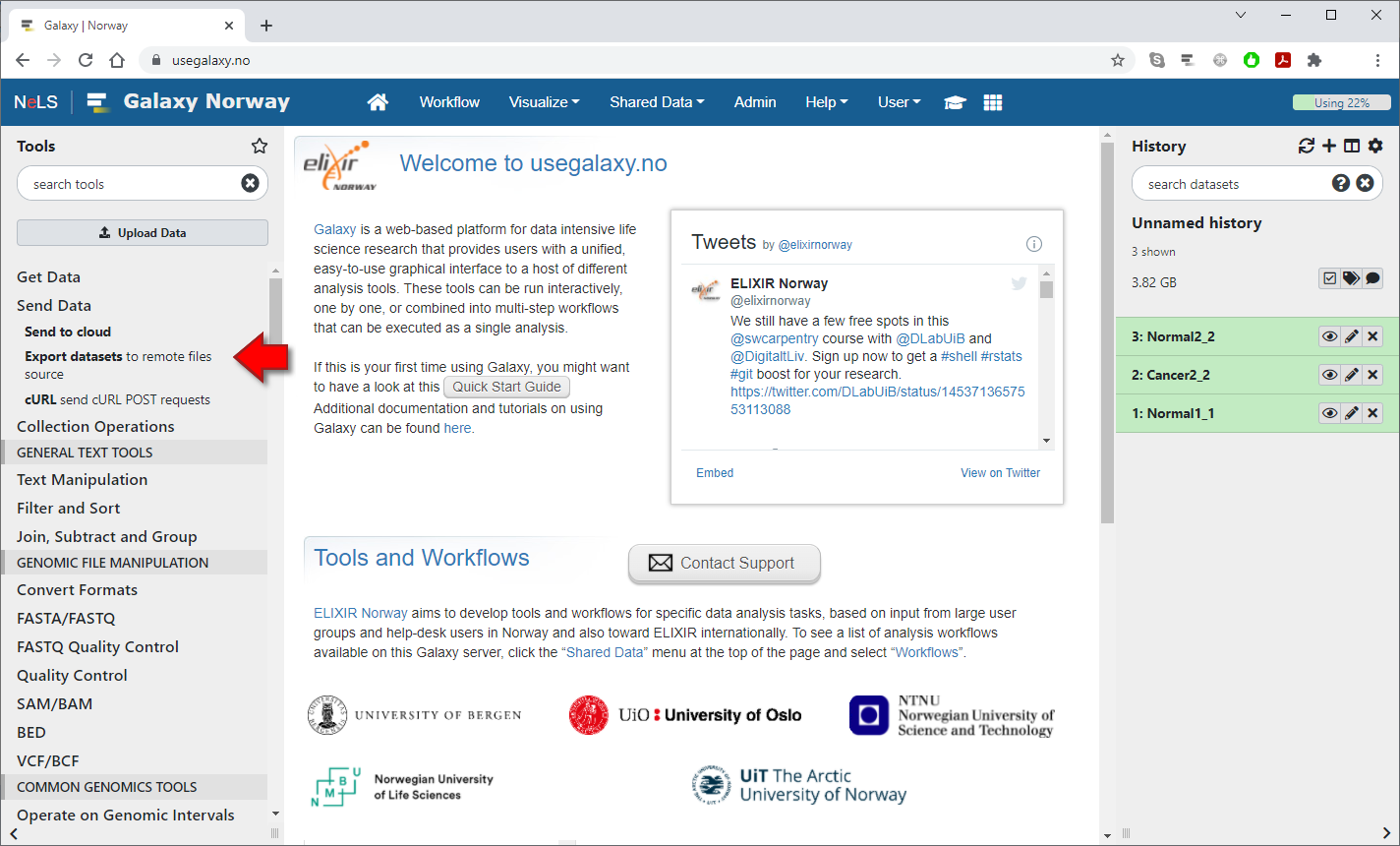
Task: Click the search tools input field
Action: click(133, 184)
